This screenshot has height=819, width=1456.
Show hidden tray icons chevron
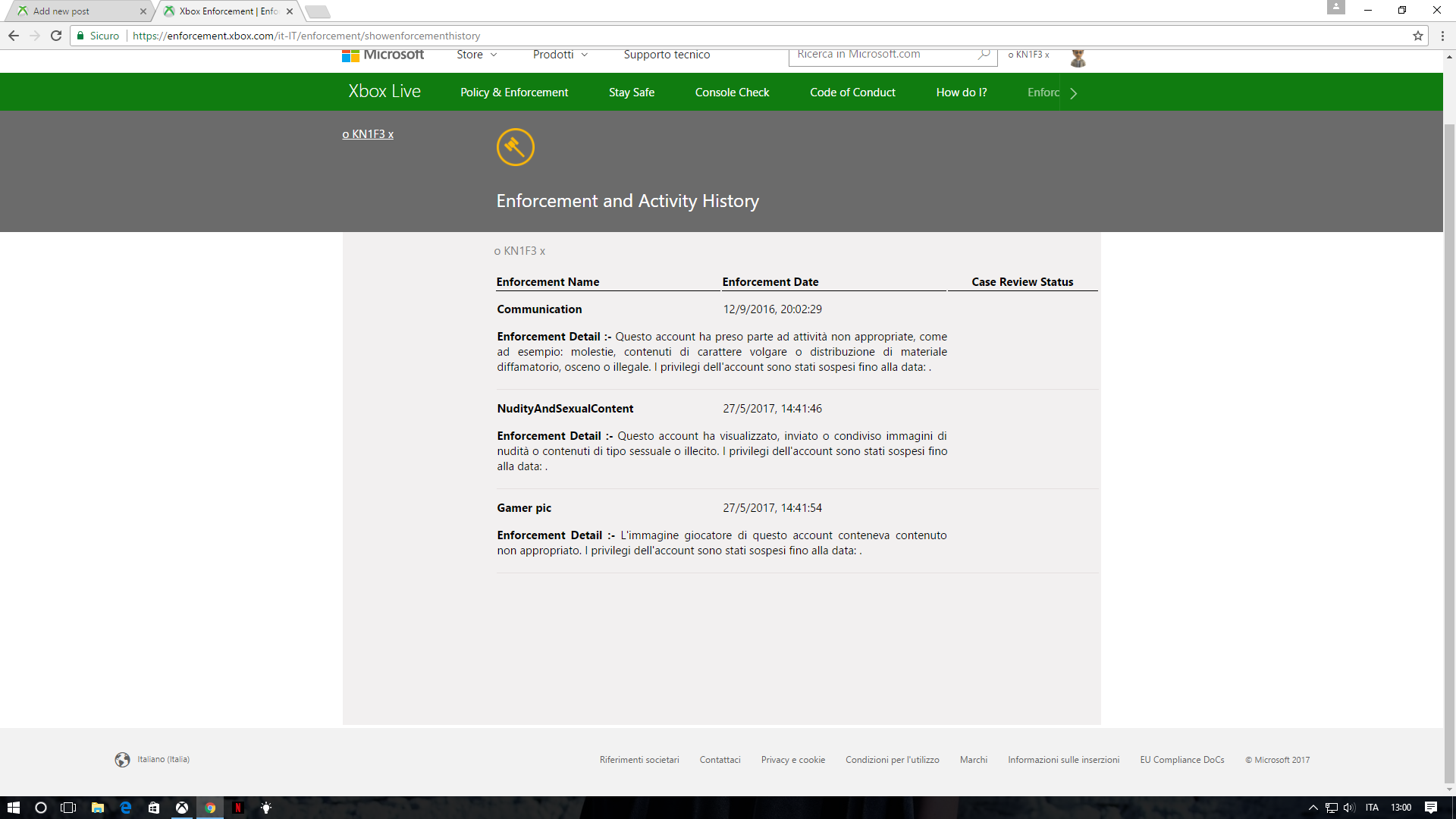[1313, 808]
